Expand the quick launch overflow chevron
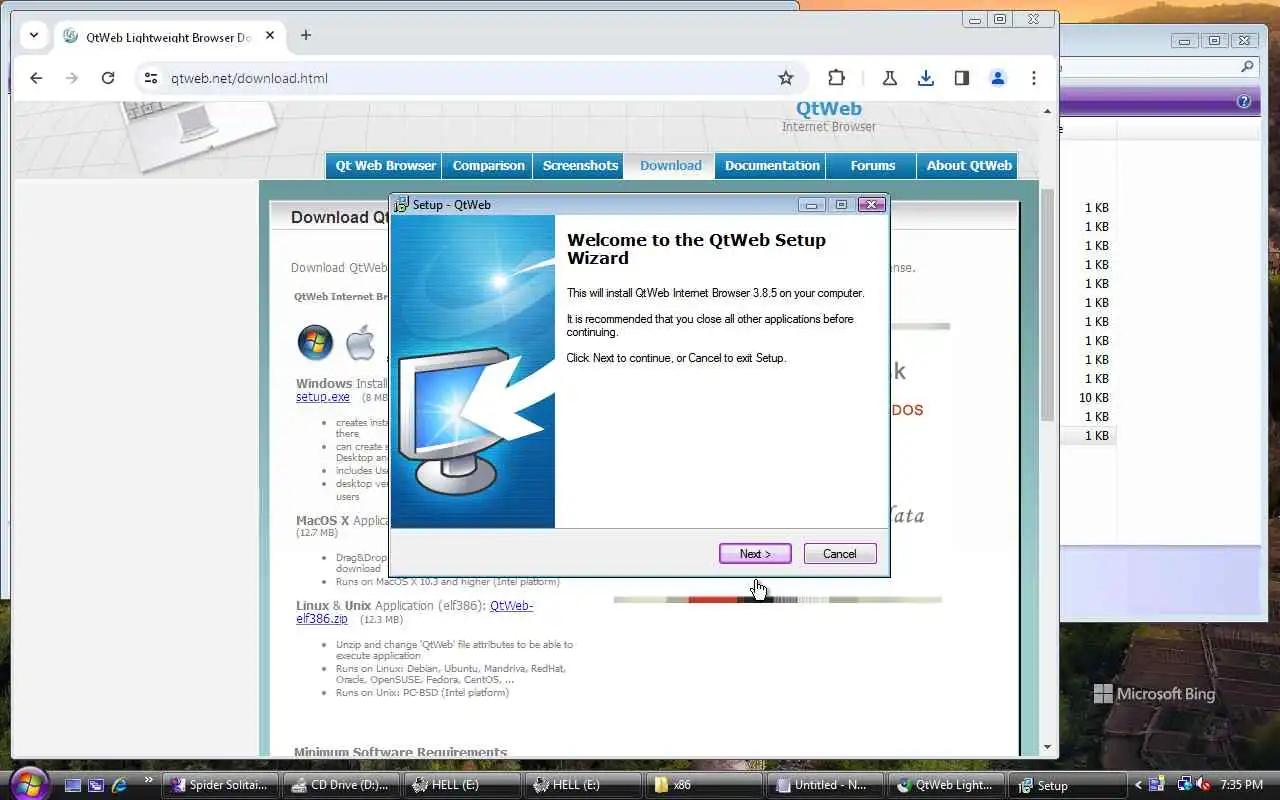 click(x=149, y=780)
